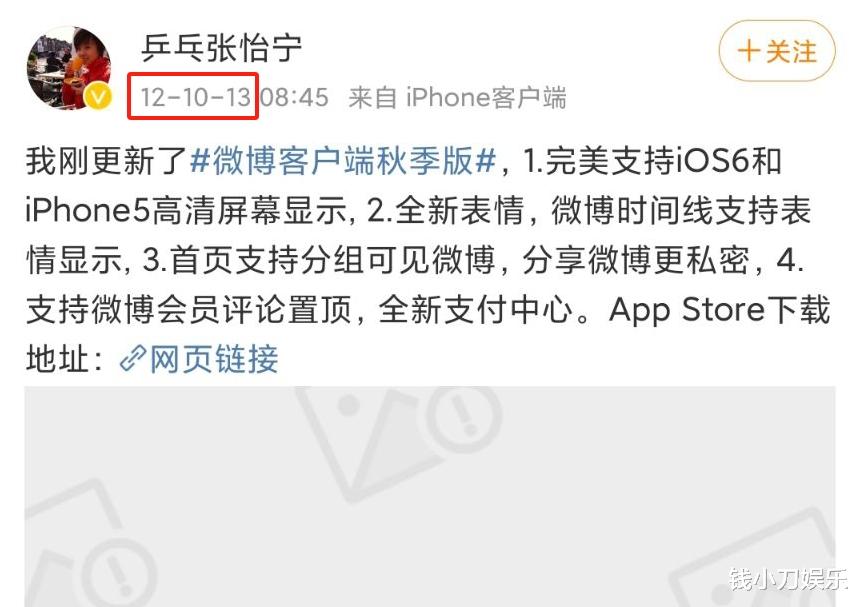Click the chain link icon before 网页链接

(133, 359)
